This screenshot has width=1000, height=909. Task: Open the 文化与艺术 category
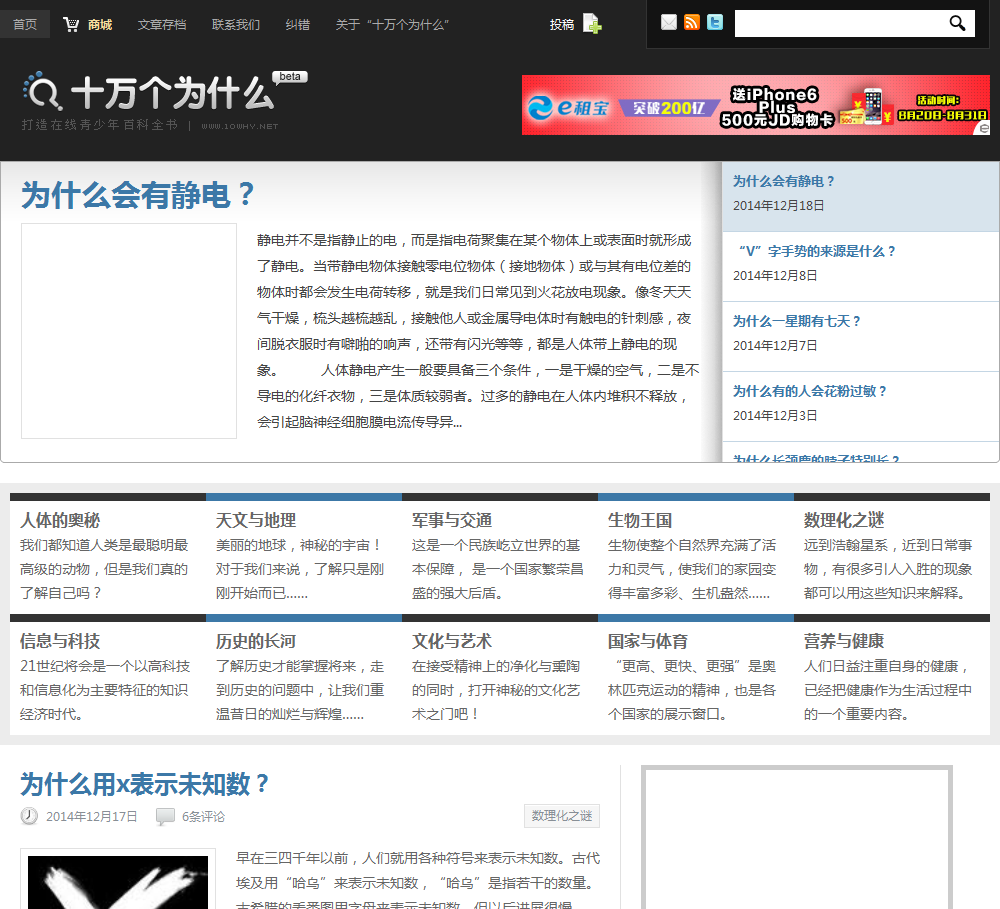click(x=452, y=641)
